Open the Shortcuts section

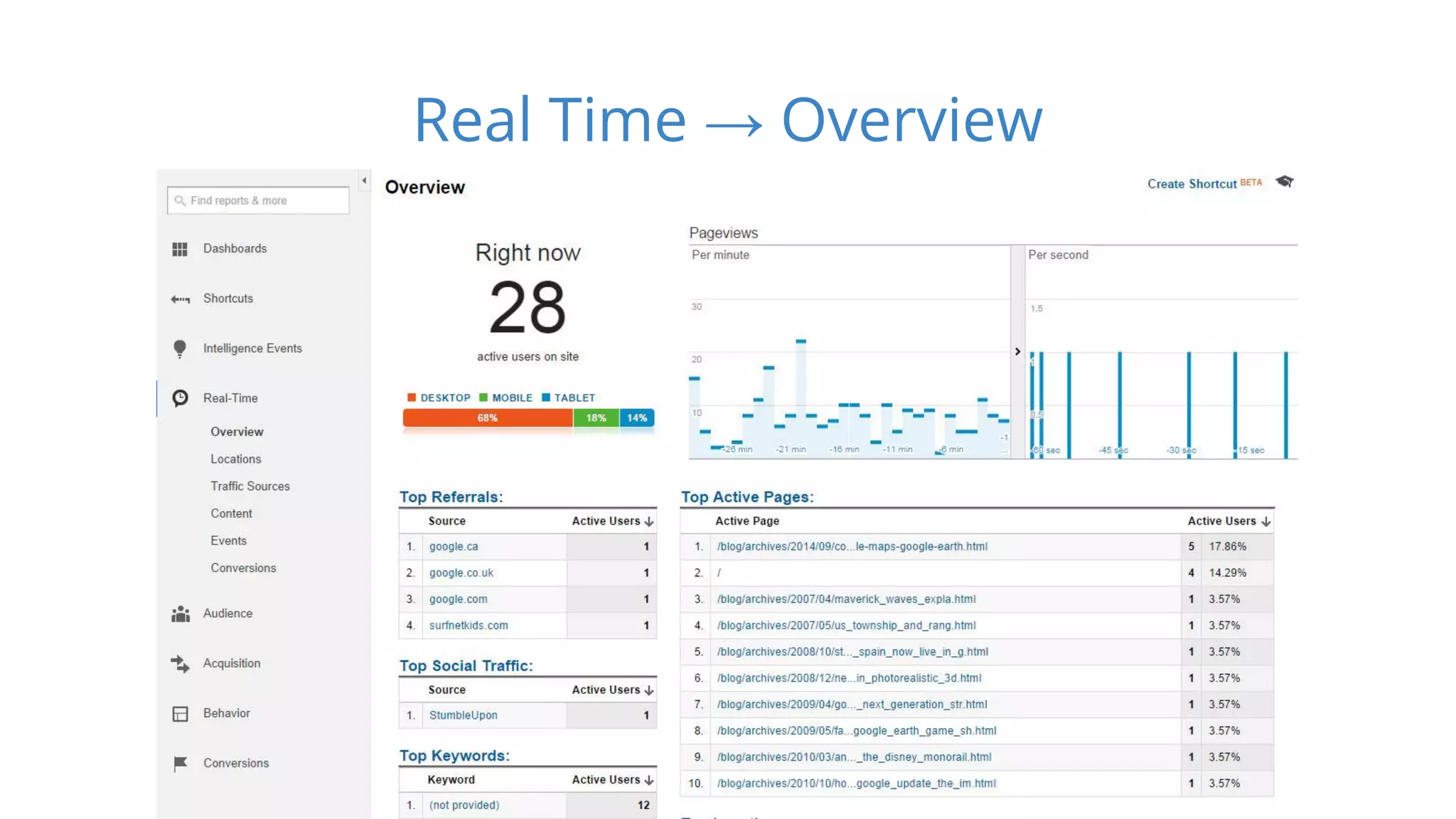click(228, 299)
